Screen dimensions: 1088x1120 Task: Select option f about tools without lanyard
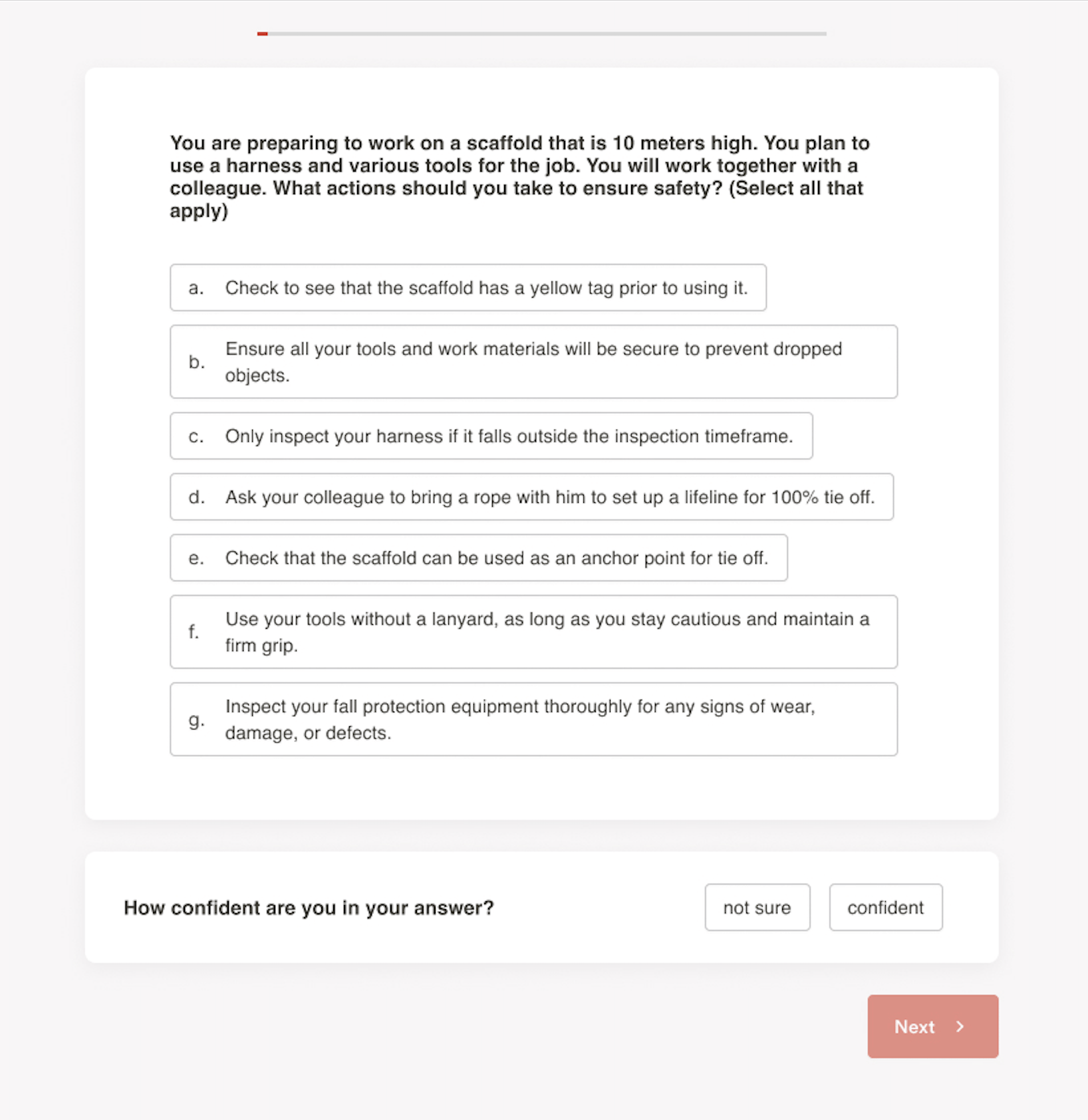533,632
